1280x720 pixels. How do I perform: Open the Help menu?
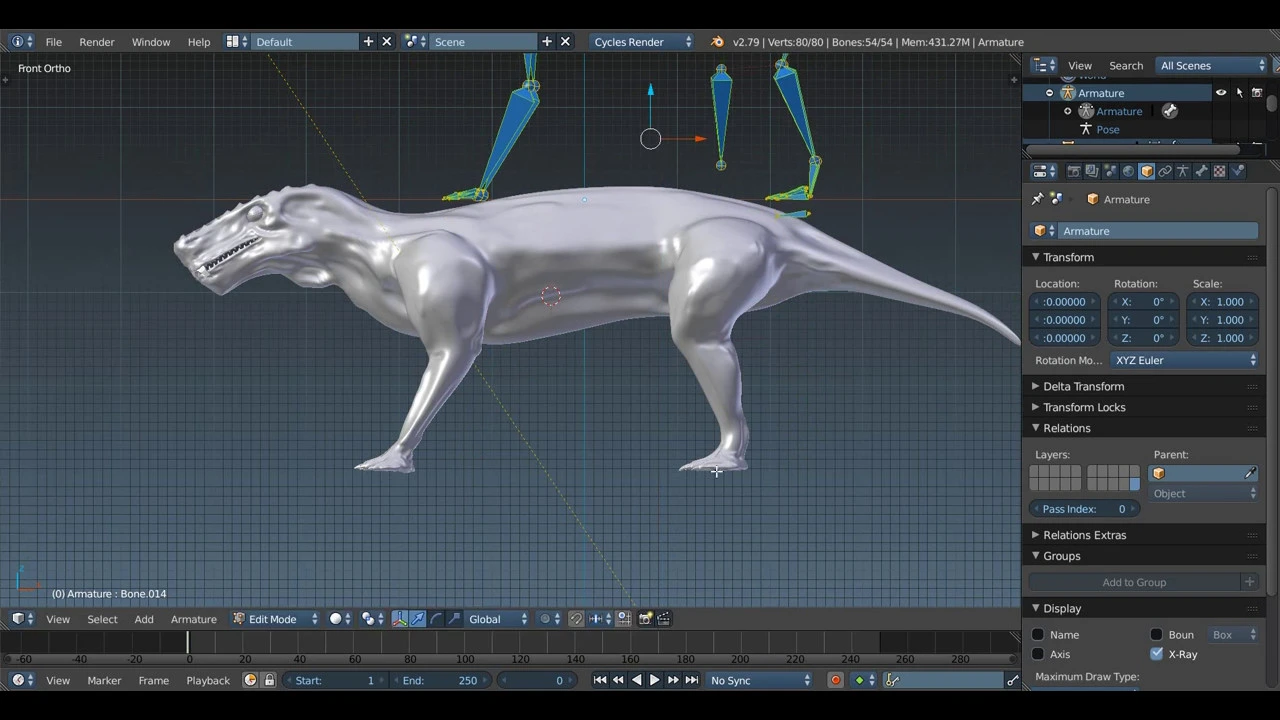click(x=199, y=42)
